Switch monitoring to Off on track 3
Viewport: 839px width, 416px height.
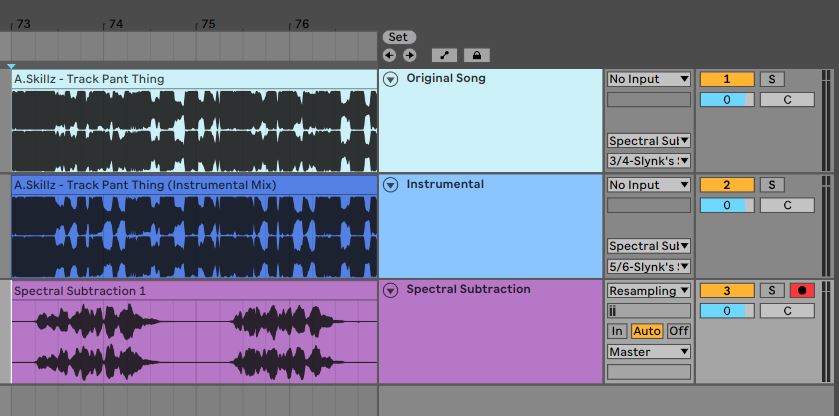pyautogui.click(x=679, y=331)
